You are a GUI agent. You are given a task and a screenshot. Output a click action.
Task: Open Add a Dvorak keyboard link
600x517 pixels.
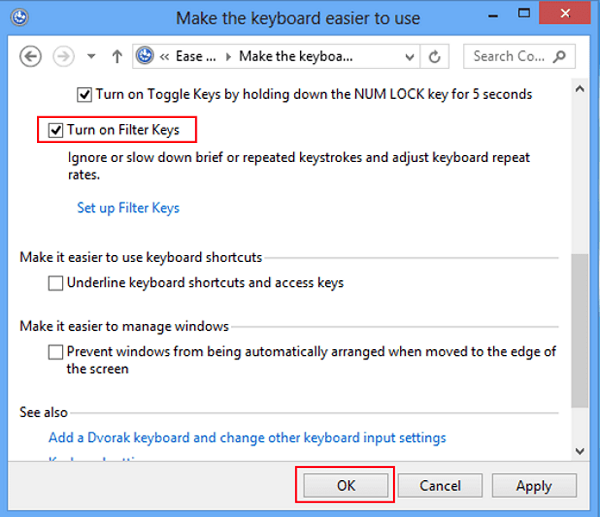(247, 438)
